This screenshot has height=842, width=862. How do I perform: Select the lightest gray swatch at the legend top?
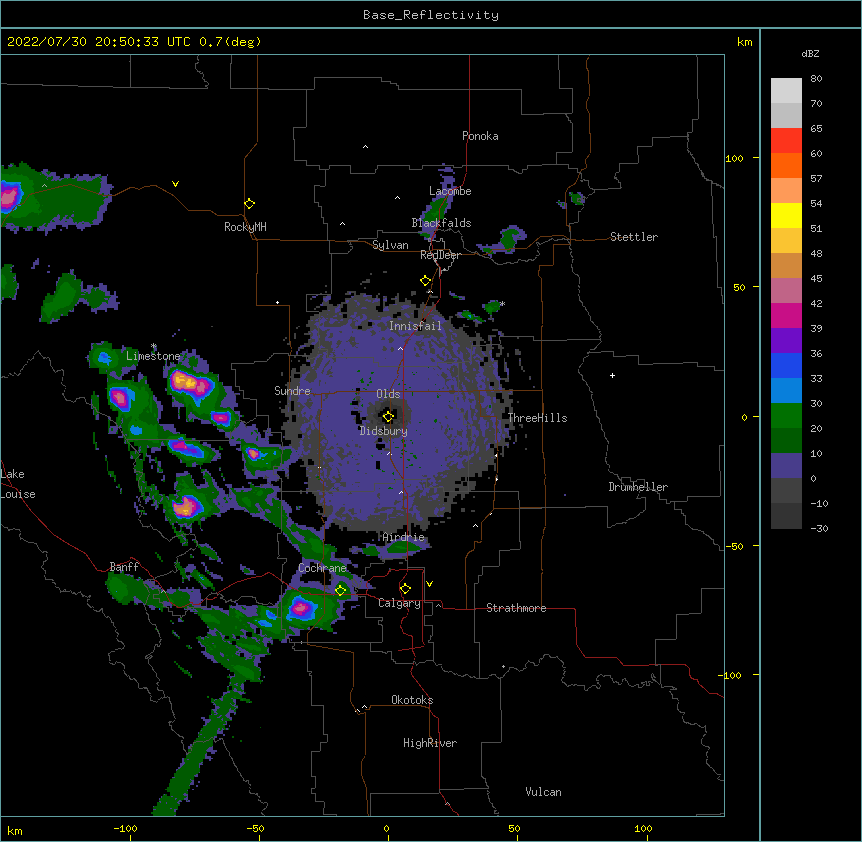click(x=786, y=91)
